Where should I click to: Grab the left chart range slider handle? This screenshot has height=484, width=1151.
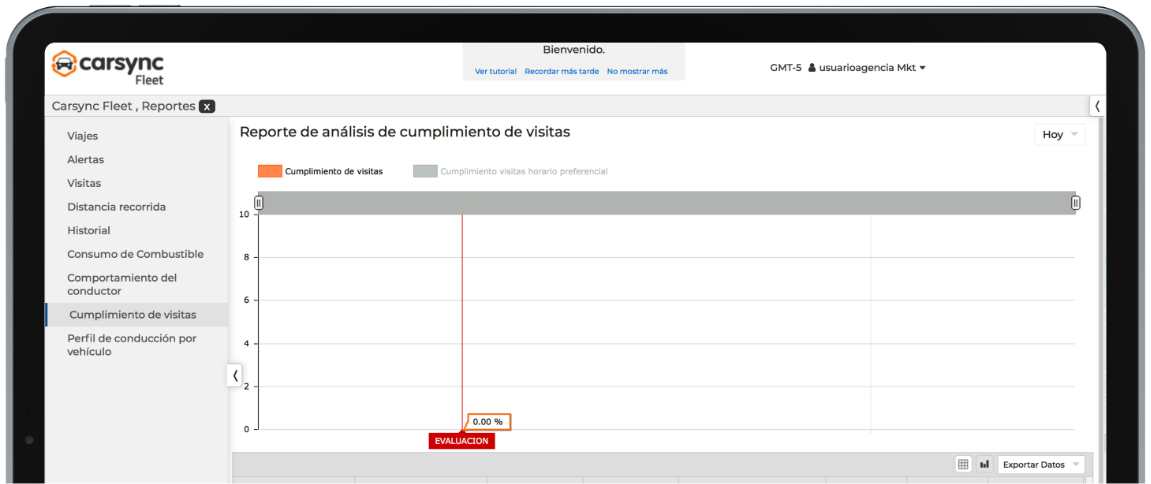point(258,203)
